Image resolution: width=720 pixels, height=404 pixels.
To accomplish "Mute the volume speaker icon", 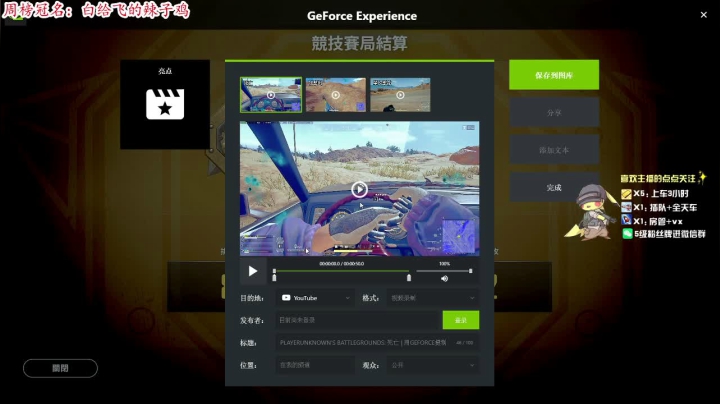I will point(444,279).
